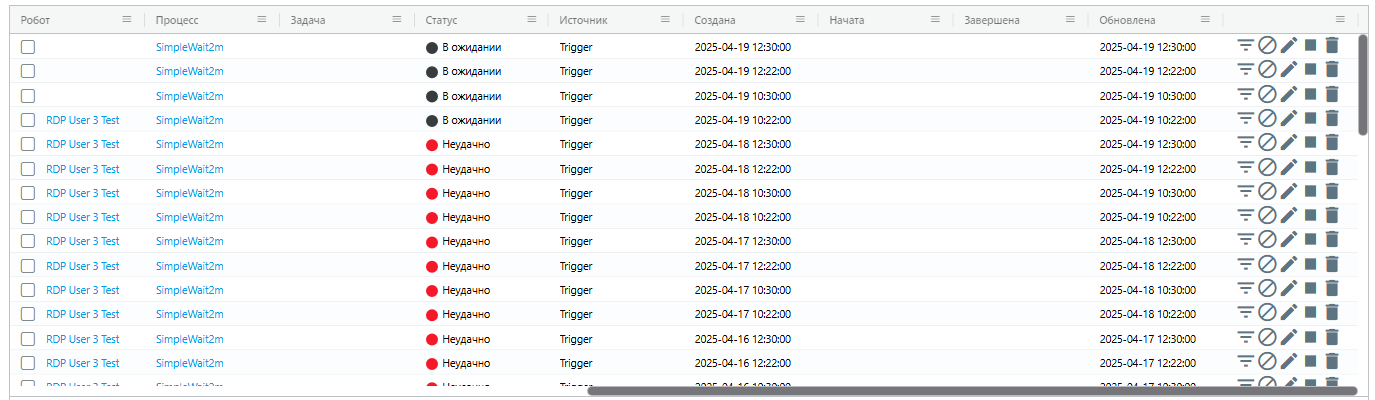Image resolution: width=1375 pixels, height=400 pixels.
Task: Click pencil icon in 2025-04-18 12:22 row
Action: (1289, 167)
